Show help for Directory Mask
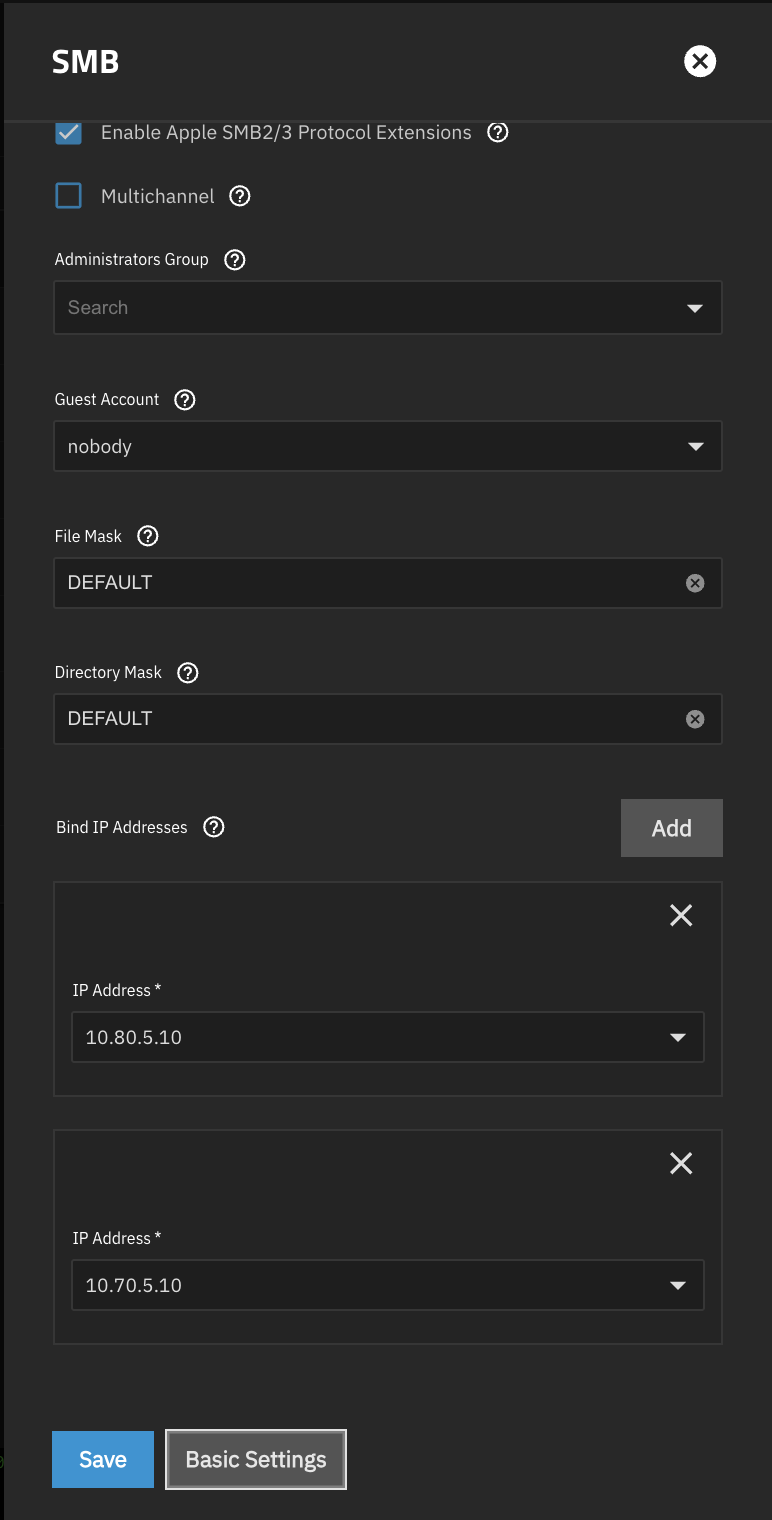 (x=188, y=672)
